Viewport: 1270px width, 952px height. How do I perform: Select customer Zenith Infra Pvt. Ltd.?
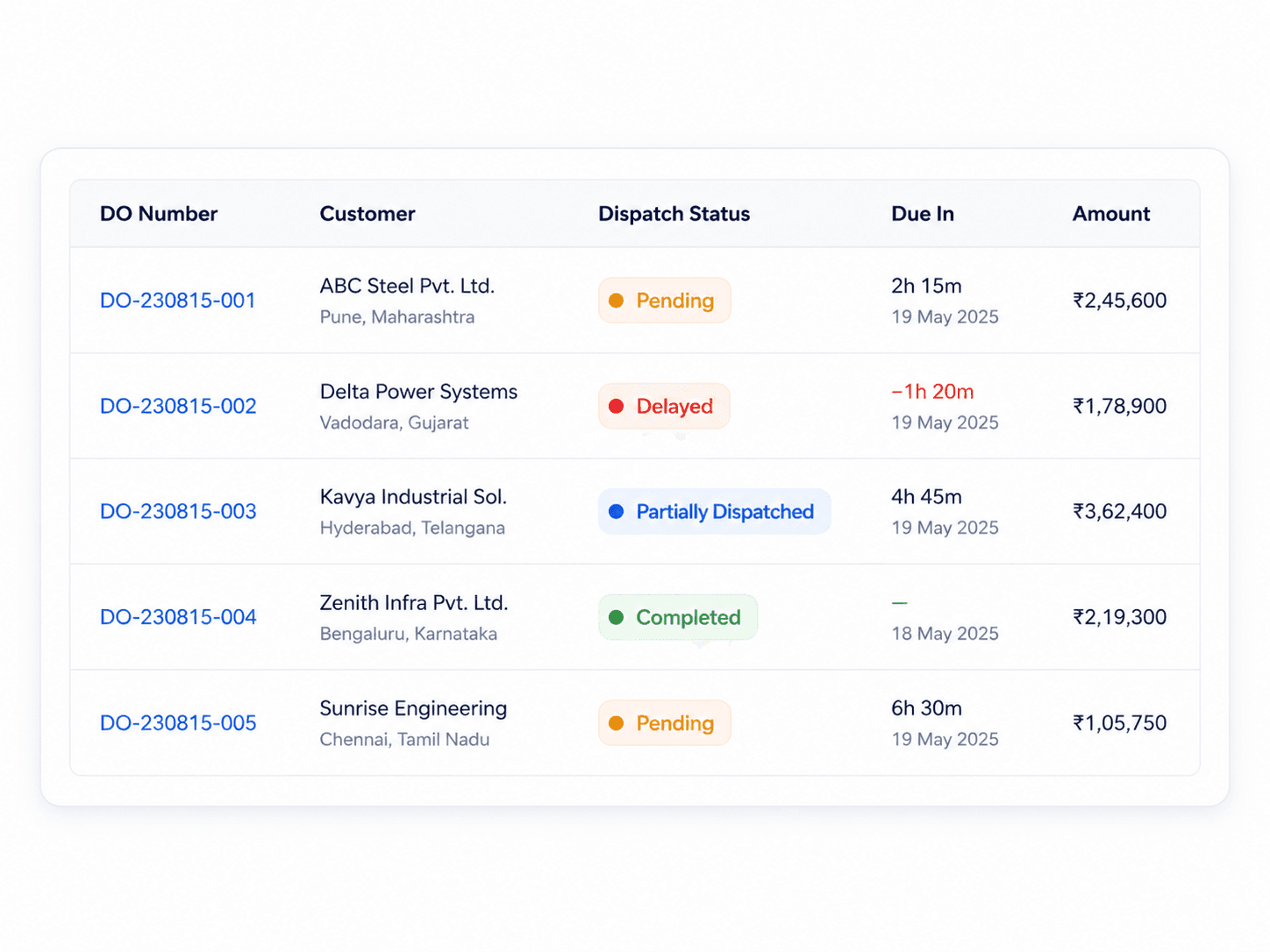(x=414, y=603)
